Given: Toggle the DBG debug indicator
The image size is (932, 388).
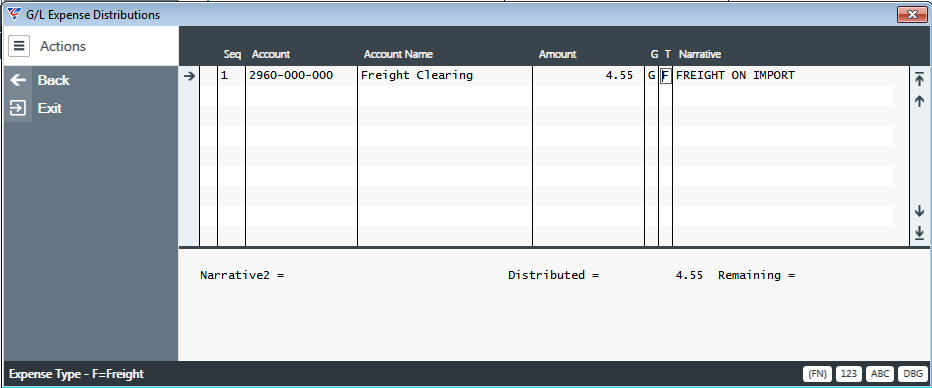Looking at the screenshot, I should (x=912, y=374).
